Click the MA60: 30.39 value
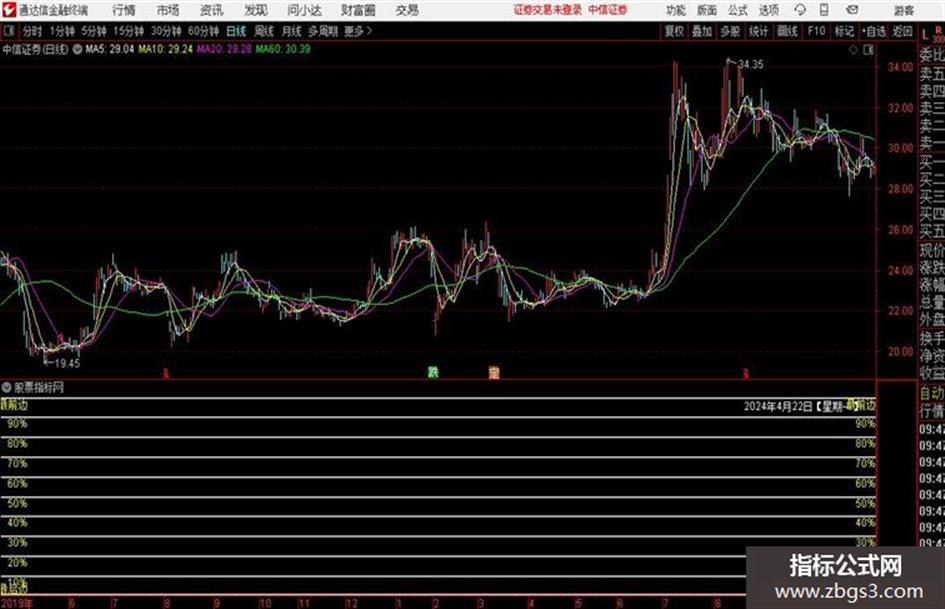This screenshot has height=609, width=945. click(283, 49)
